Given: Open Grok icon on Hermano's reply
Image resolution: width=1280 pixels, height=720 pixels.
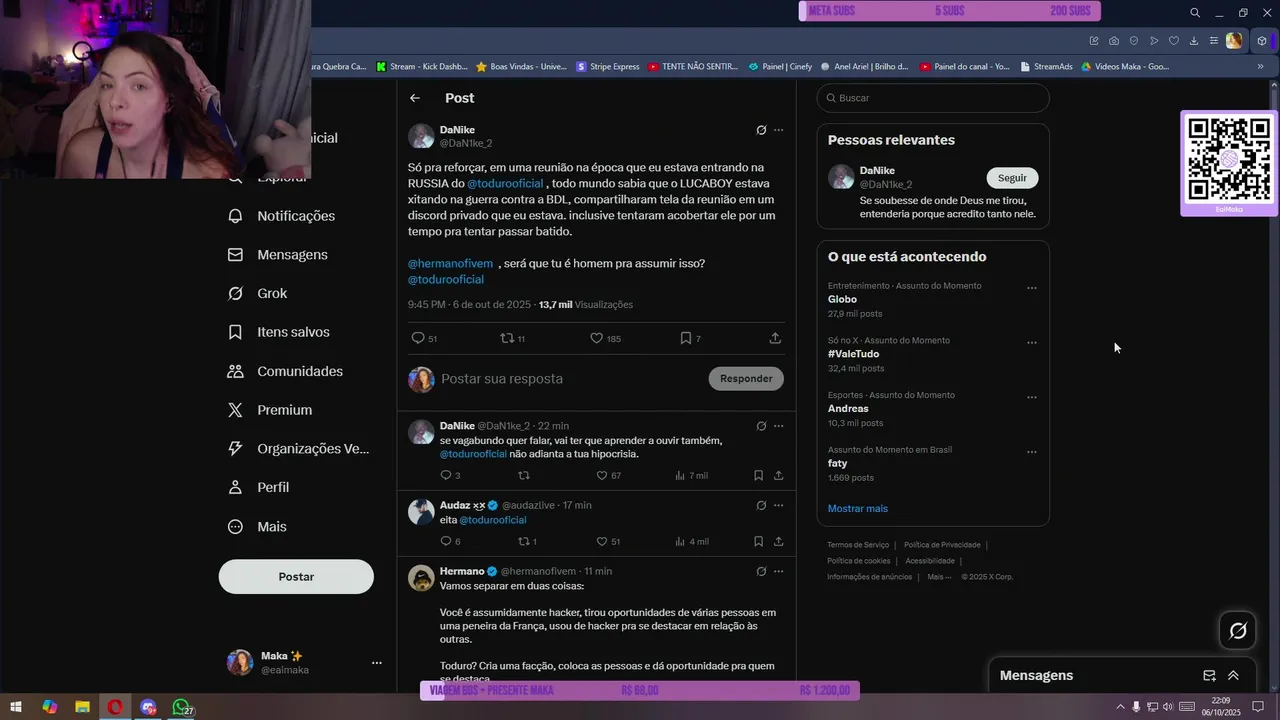Looking at the screenshot, I should pos(761,571).
